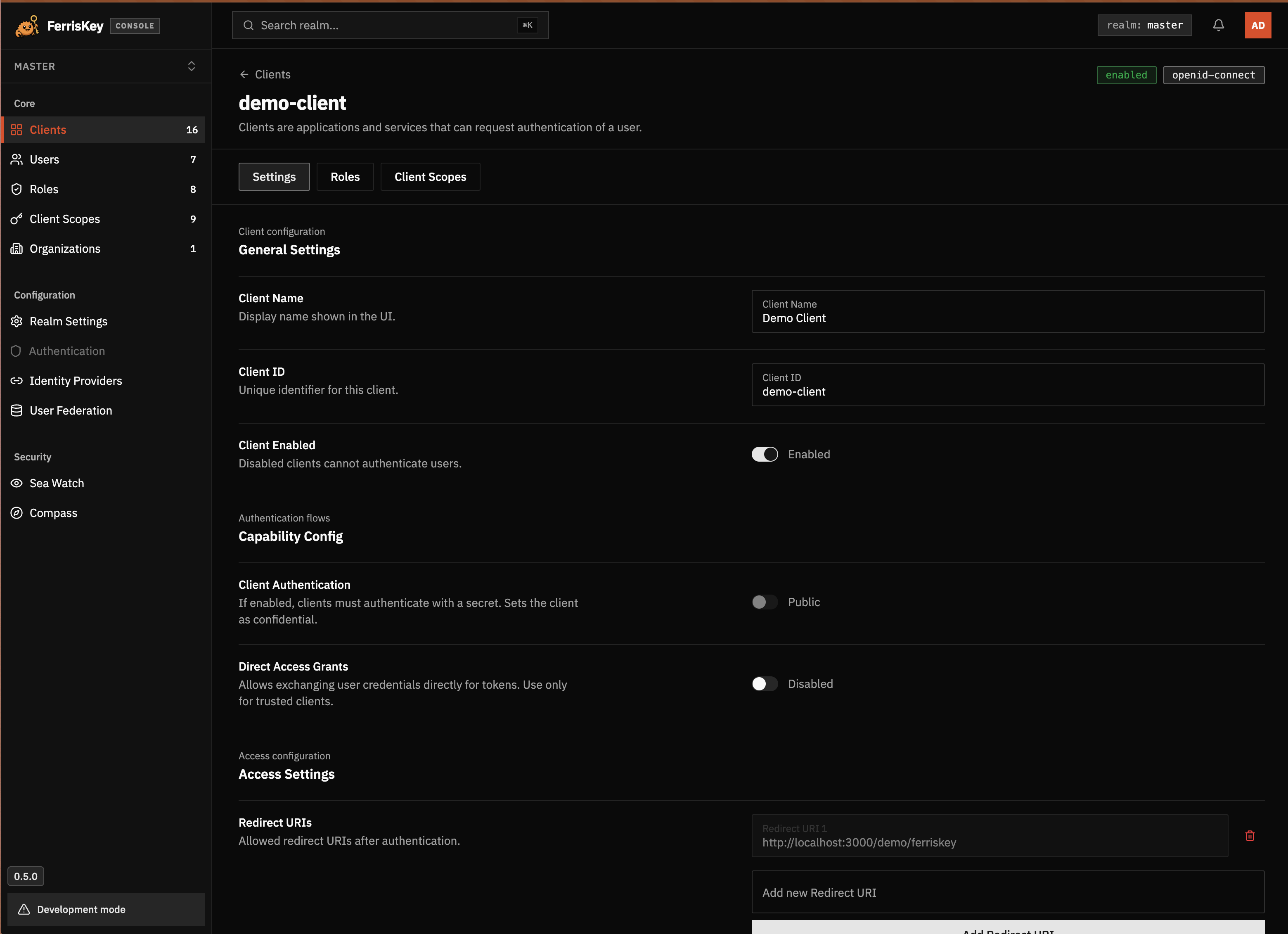Click the Development mode warning triangle icon
The height and width of the screenshot is (934, 1288).
pos(24,909)
